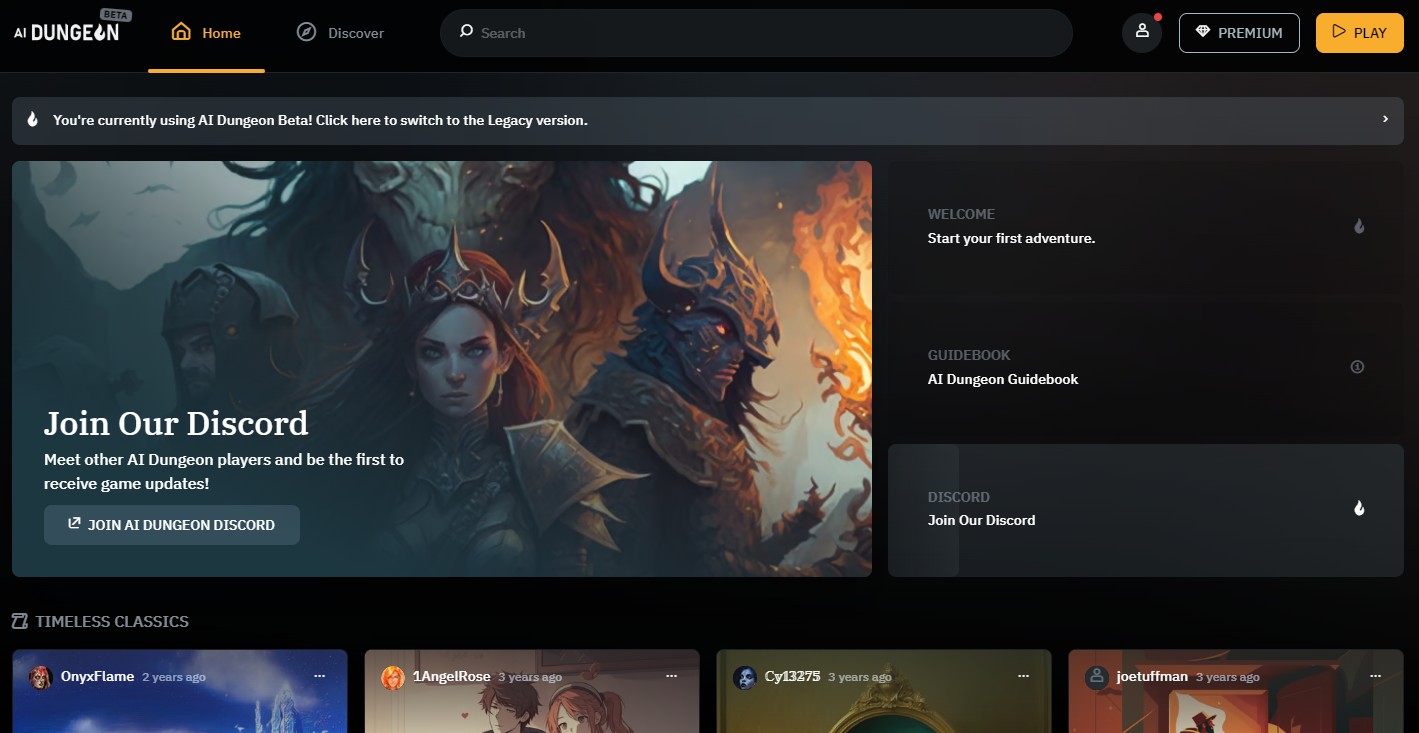This screenshot has height=733, width=1419.
Task: Select the Discord carousel item
Action: [1146, 510]
